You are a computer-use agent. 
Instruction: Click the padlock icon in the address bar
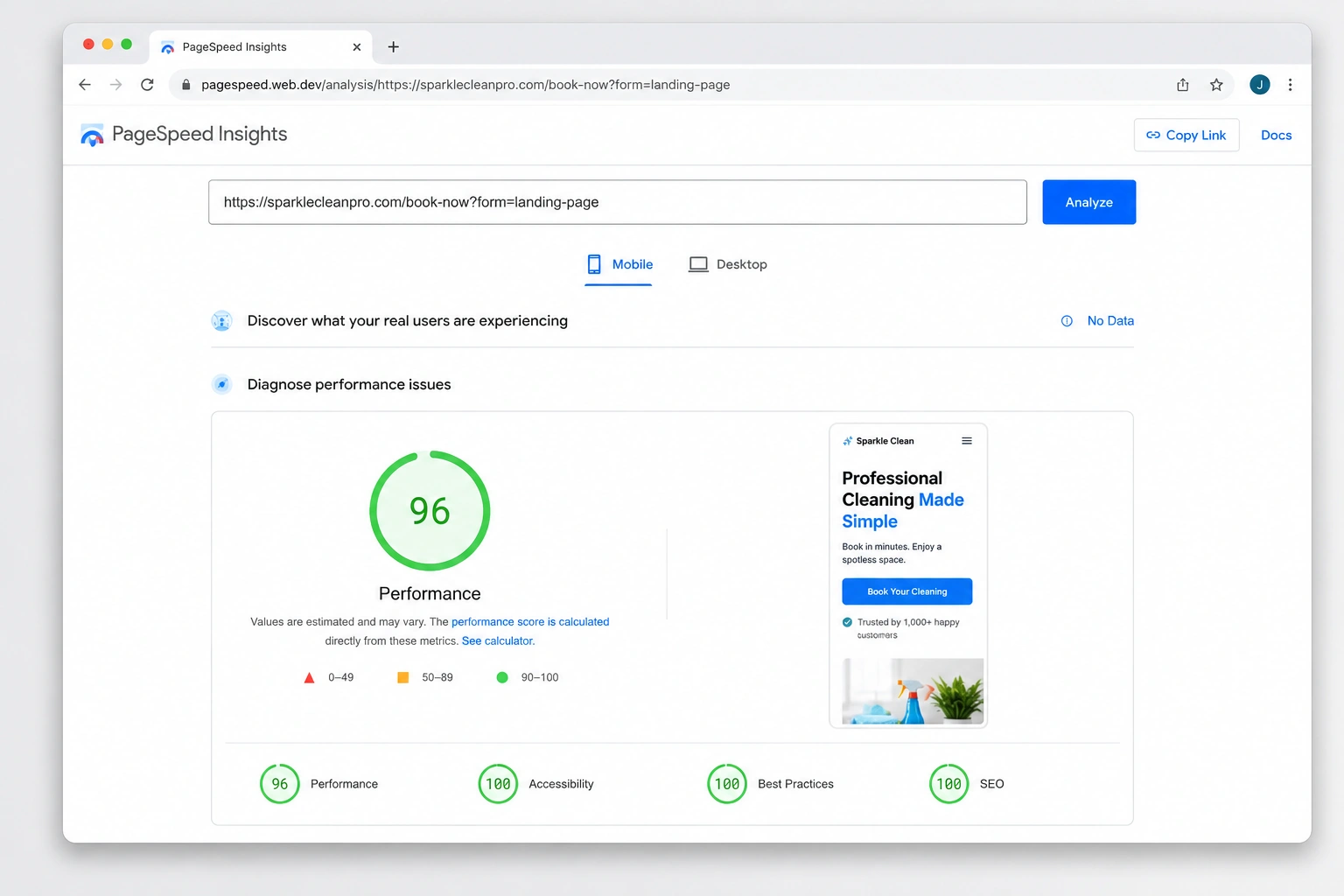tap(185, 85)
